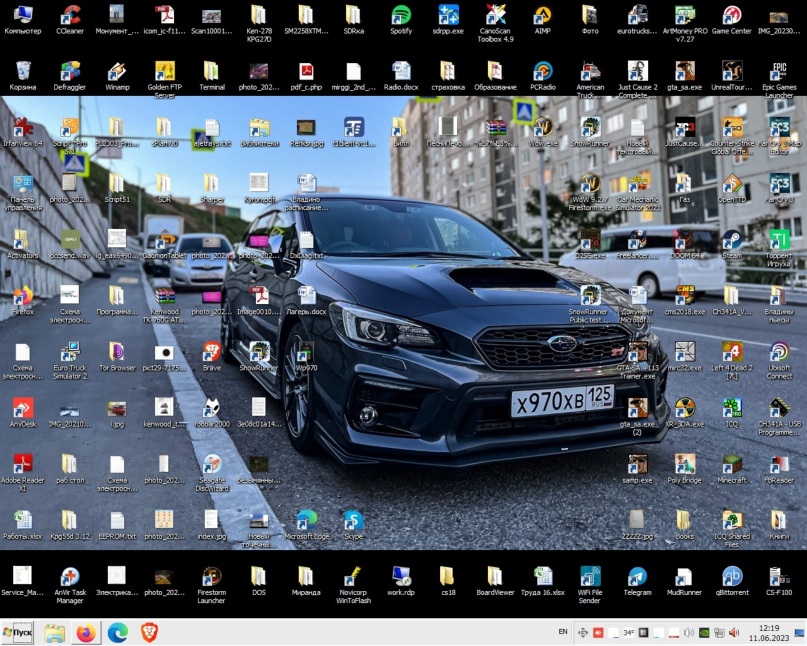This screenshot has width=807, height=646.
Task: Click the taskbar clock showing 12:19
Action: (768, 632)
